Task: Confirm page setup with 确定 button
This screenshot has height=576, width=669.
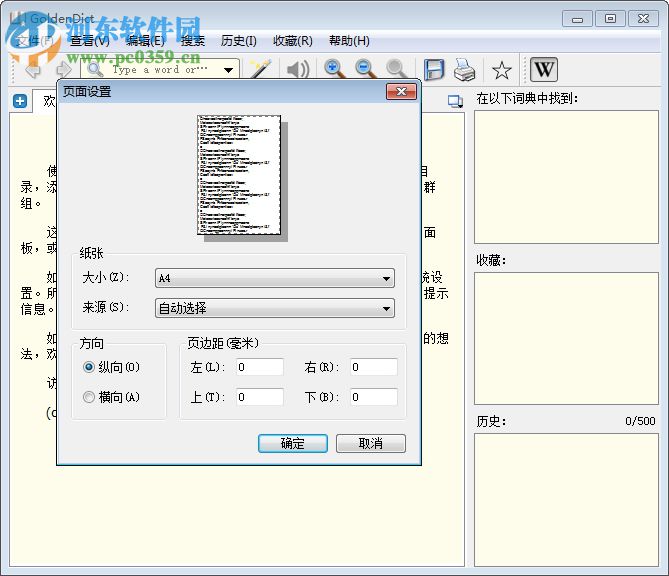Action: click(293, 443)
